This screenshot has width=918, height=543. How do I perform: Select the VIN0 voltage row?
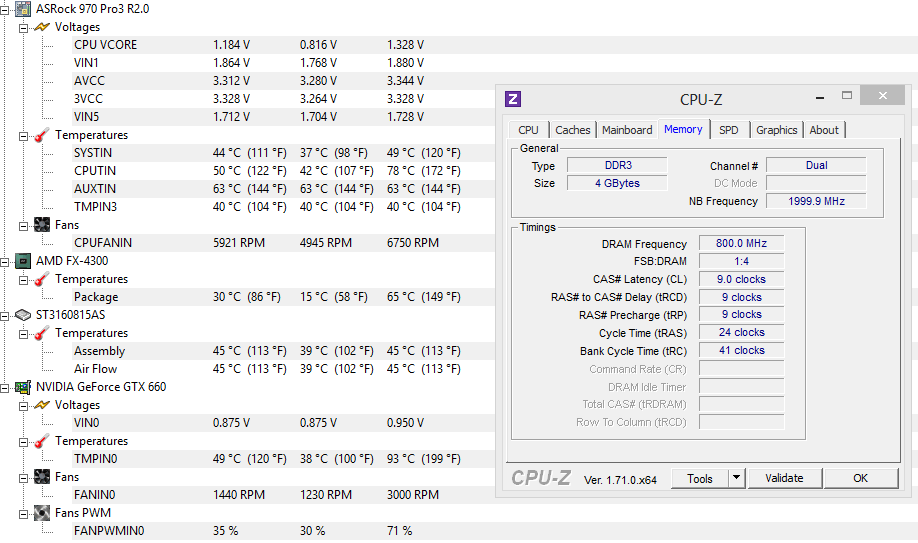tap(283, 423)
